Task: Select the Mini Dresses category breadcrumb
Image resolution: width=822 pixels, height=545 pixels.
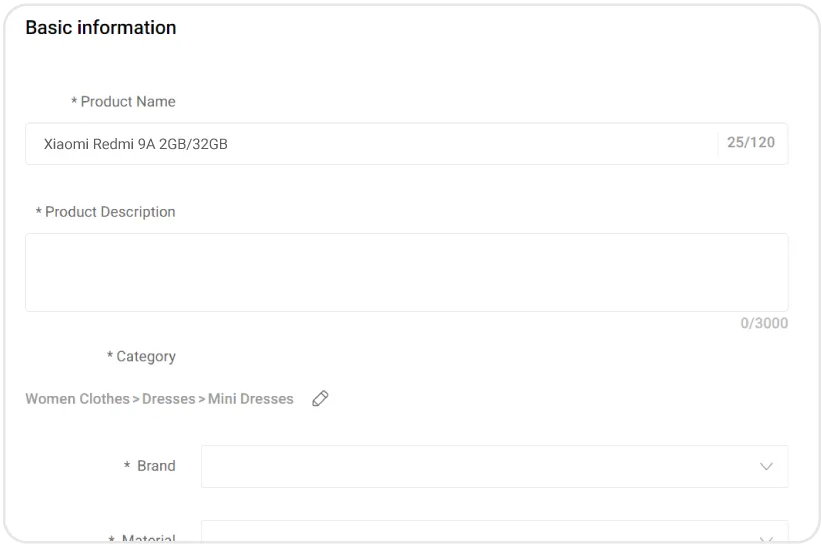Action: [251, 399]
